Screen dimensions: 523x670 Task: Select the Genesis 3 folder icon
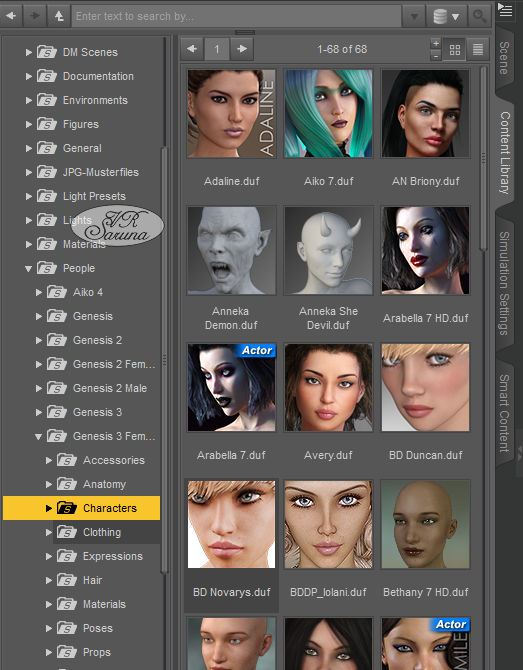(56, 412)
